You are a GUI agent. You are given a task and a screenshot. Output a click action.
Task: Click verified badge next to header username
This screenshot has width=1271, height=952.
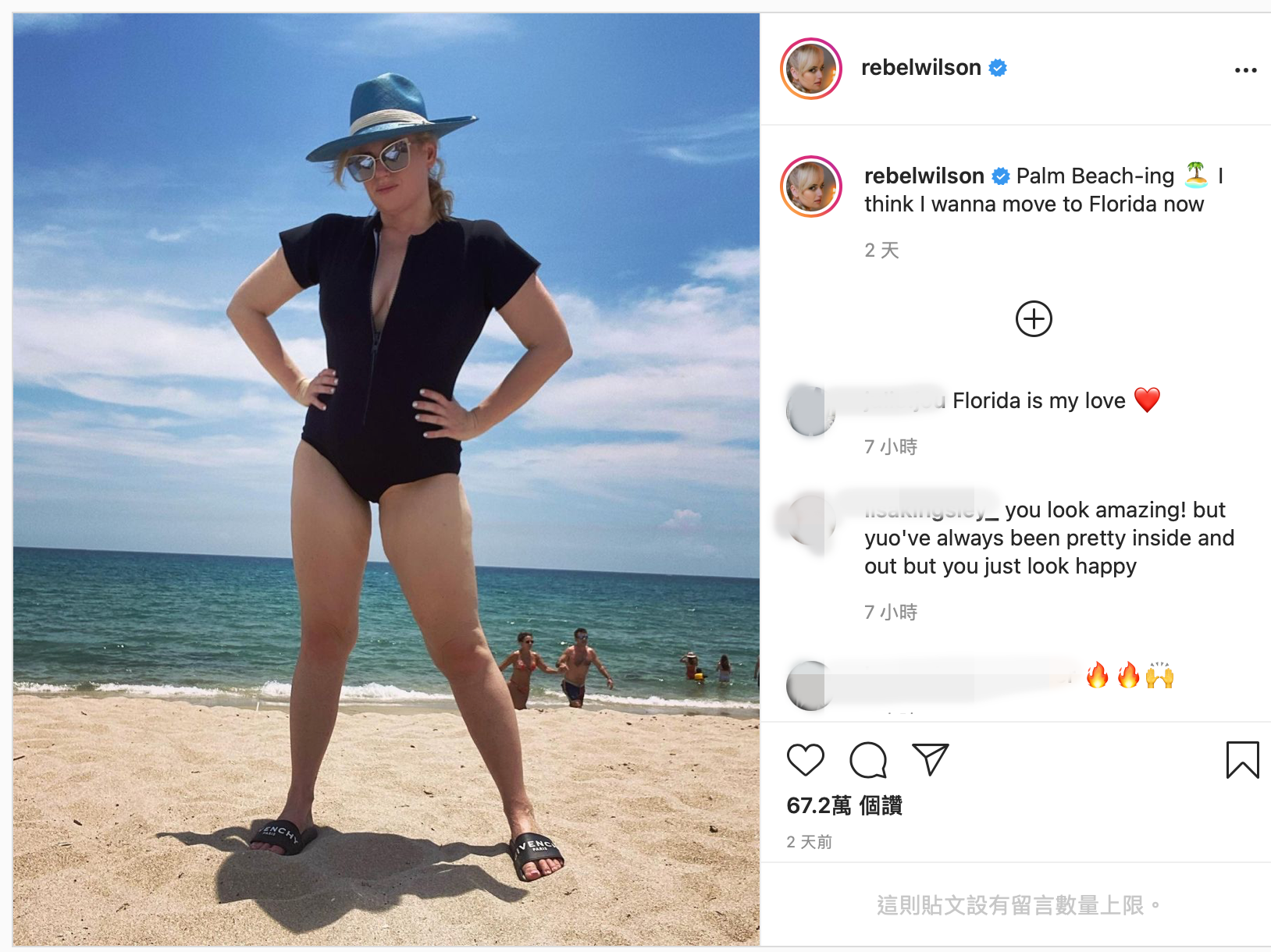tap(998, 68)
